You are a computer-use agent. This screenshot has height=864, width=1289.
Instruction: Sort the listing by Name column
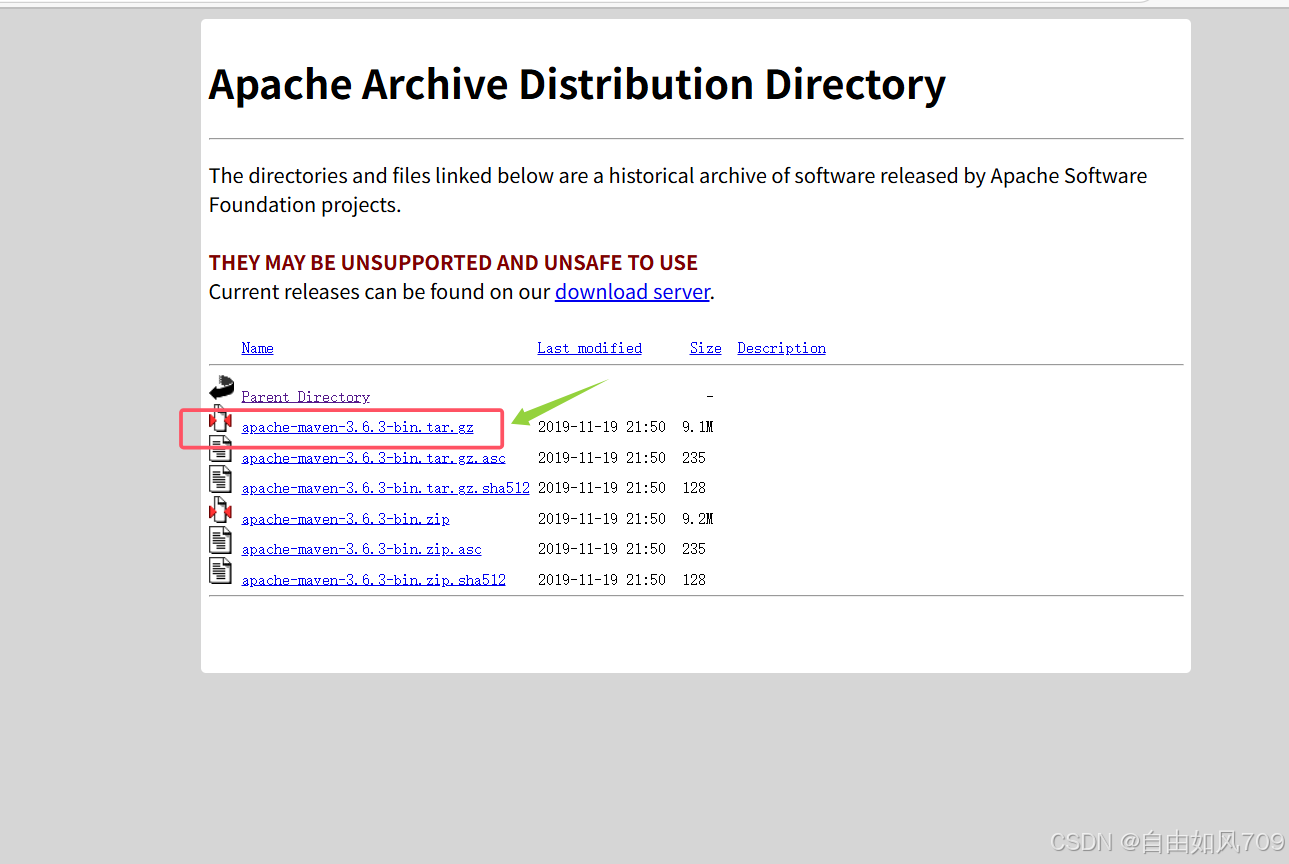[257, 348]
